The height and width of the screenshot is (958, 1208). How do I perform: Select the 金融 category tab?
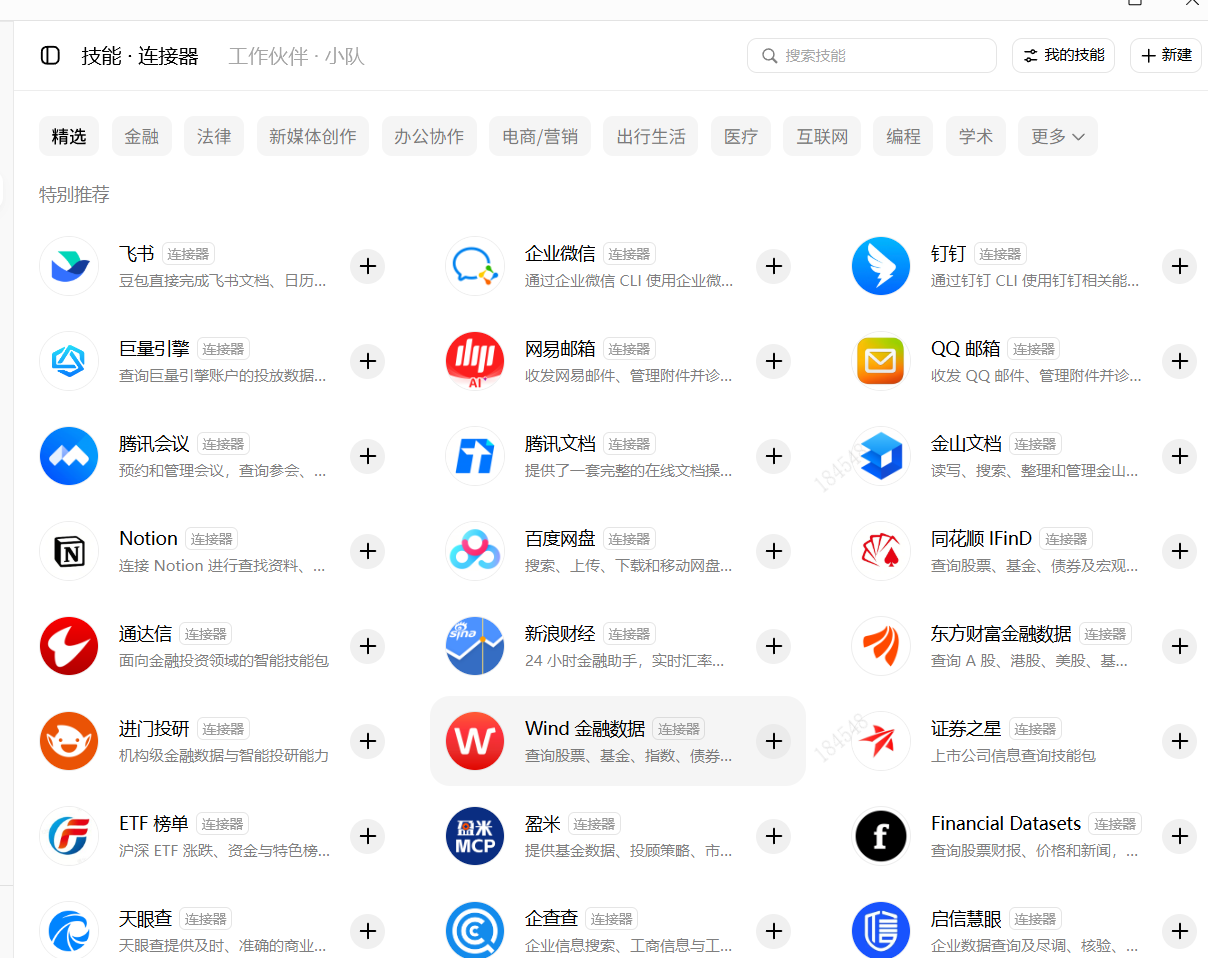click(x=142, y=136)
